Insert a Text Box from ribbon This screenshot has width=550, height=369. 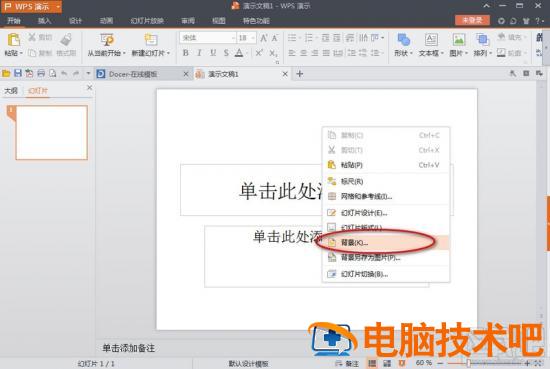(431, 40)
